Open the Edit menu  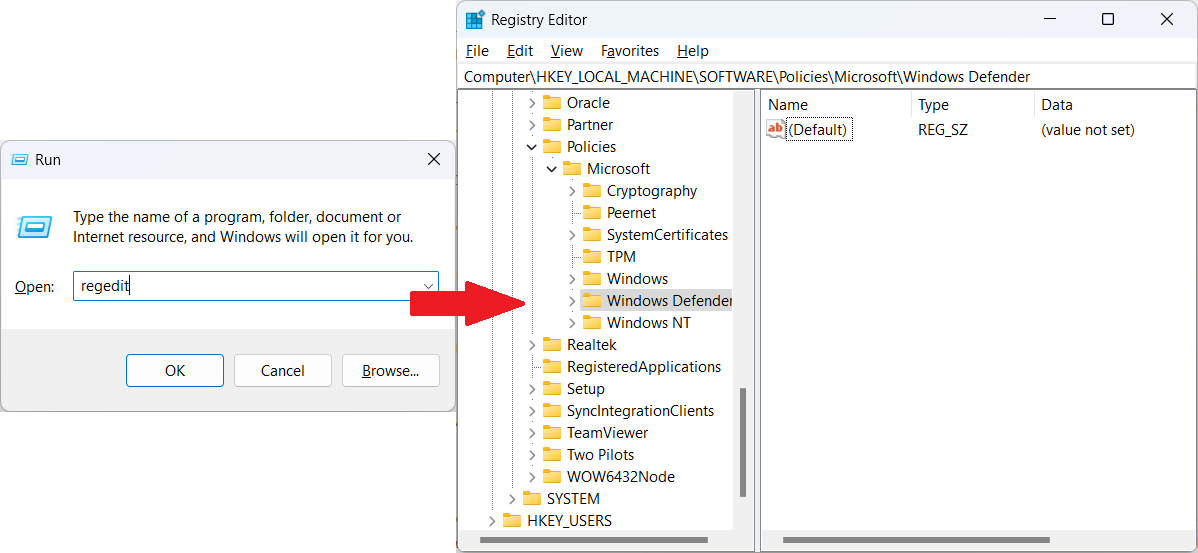pos(520,51)
